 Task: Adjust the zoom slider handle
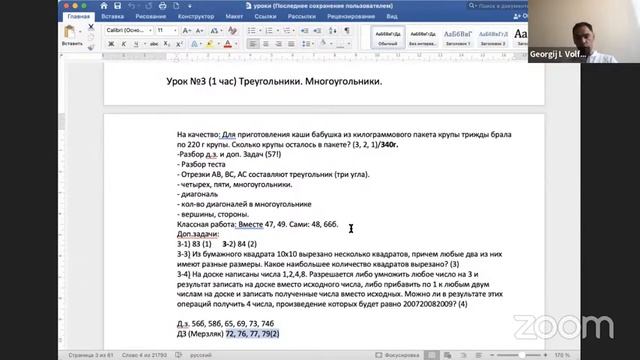522,355
